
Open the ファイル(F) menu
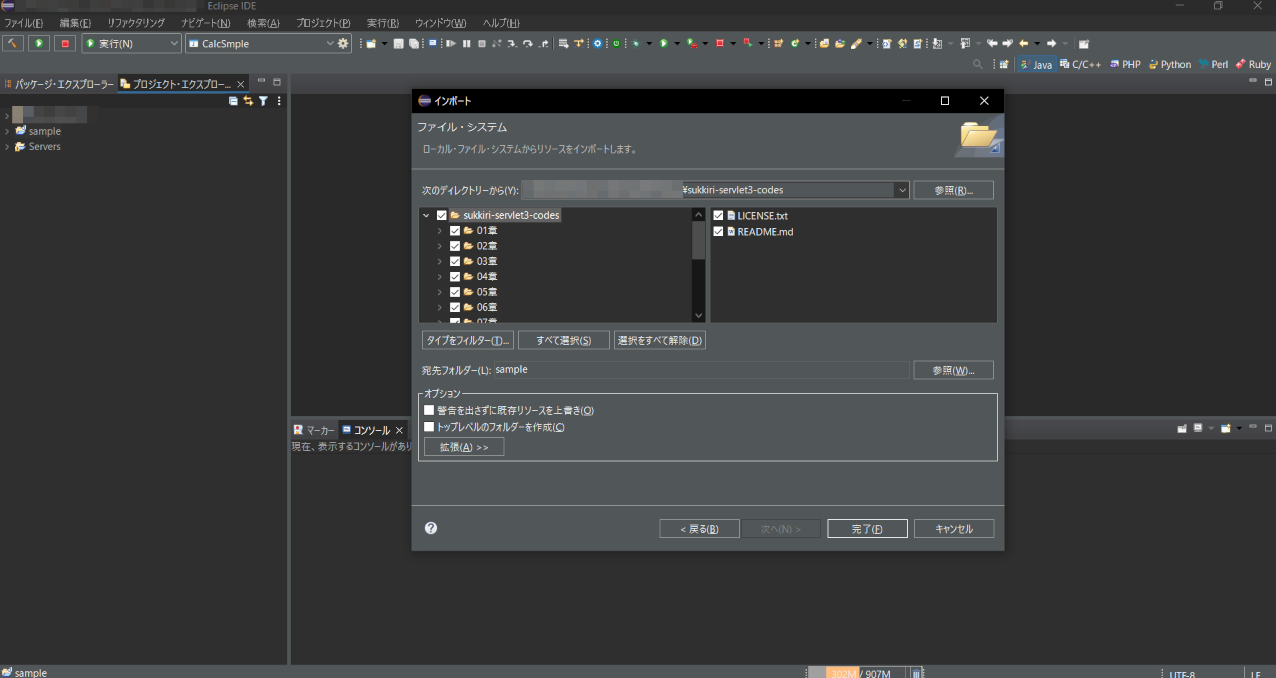coord(24,23)
